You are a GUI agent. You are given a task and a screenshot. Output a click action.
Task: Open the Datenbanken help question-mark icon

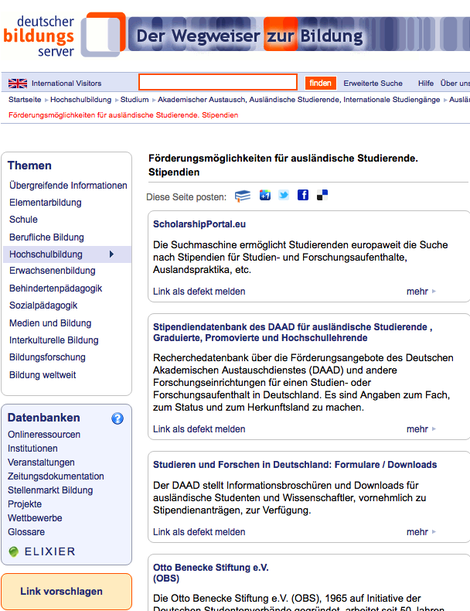coord(117,419)
